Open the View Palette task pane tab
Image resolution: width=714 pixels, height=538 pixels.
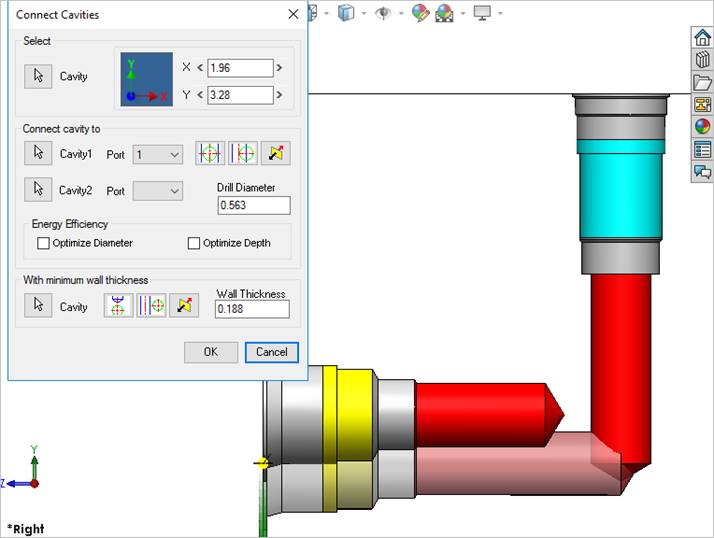[702, 105]
